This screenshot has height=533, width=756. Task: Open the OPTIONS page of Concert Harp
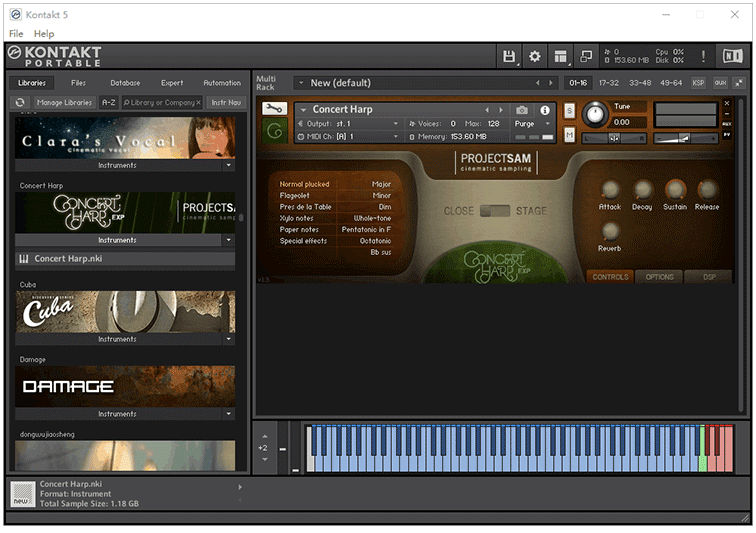[659, 277]
